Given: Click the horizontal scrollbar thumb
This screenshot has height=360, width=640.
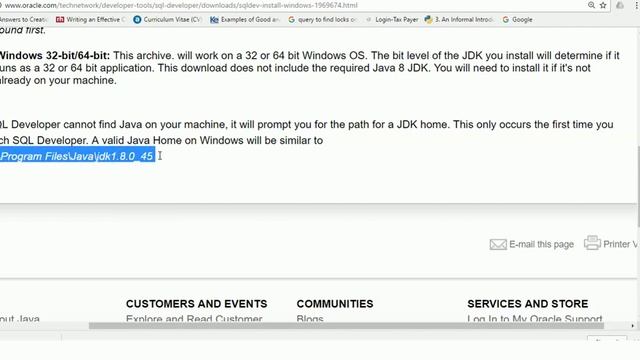Looking at the screenshot, I should [346, 326].
